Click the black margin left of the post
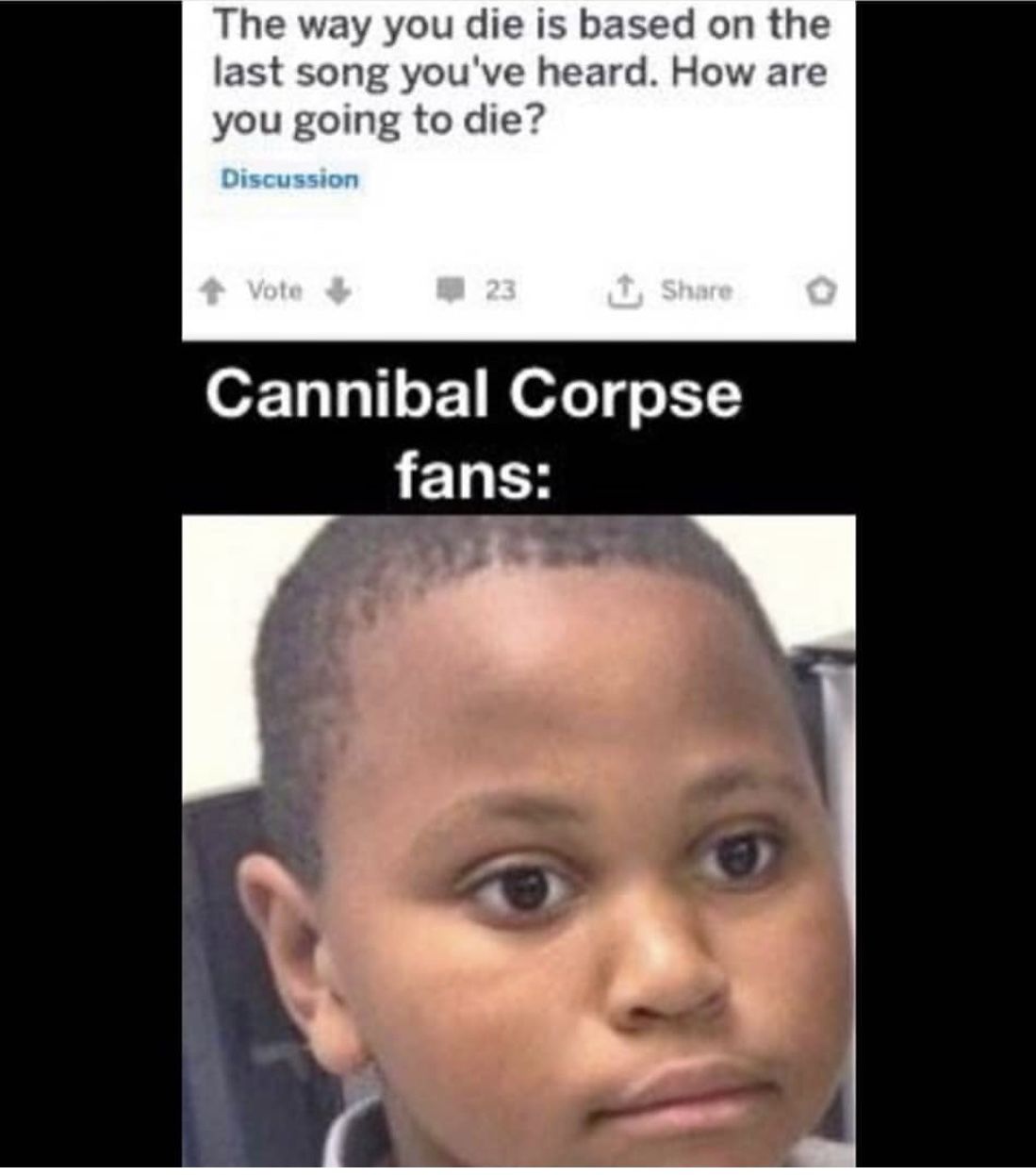 (x=90, y=585)
